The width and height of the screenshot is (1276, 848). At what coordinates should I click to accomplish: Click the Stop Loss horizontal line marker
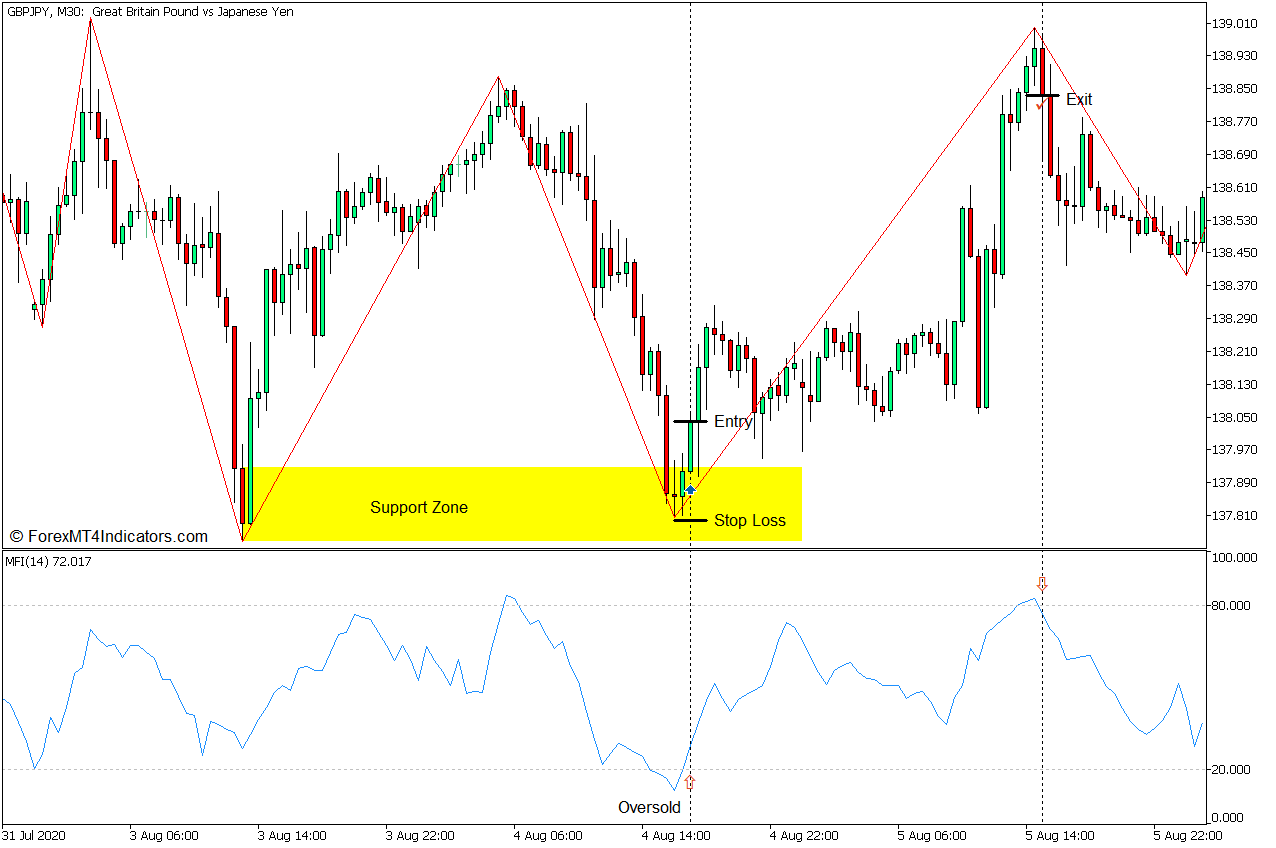(x=690, y=520)
